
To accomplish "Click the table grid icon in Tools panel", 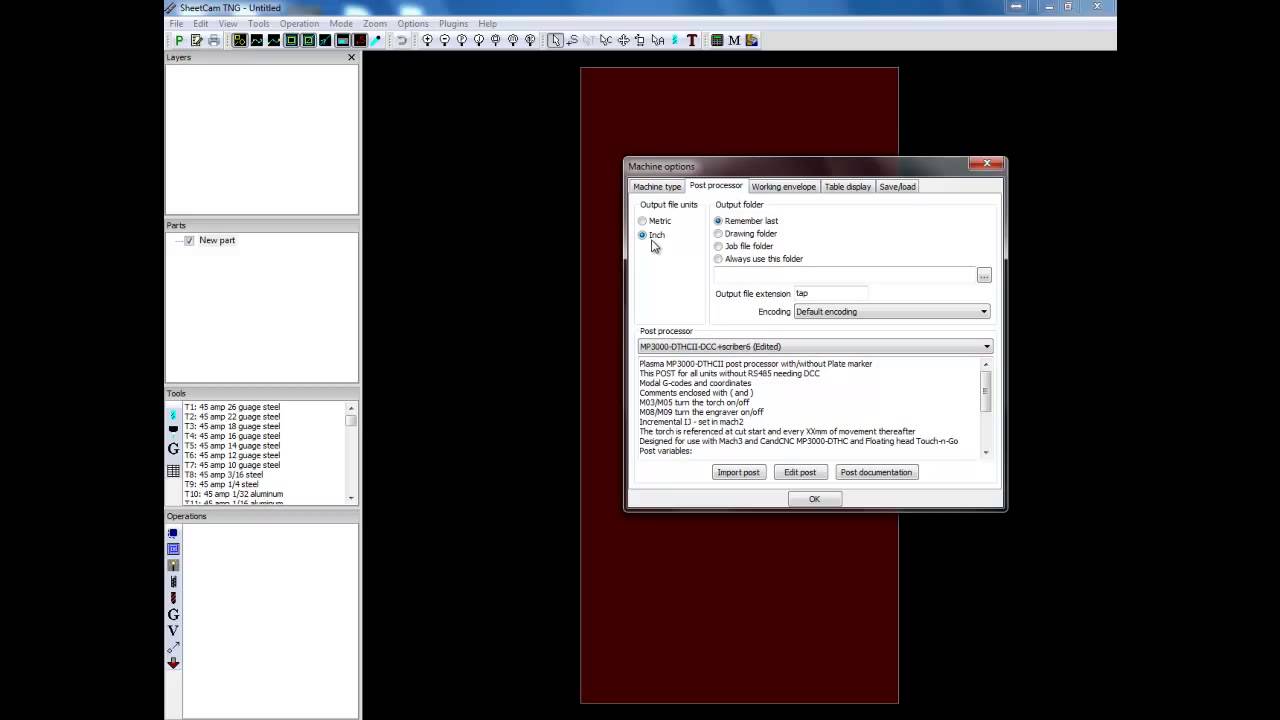I will tap(173, 470).
